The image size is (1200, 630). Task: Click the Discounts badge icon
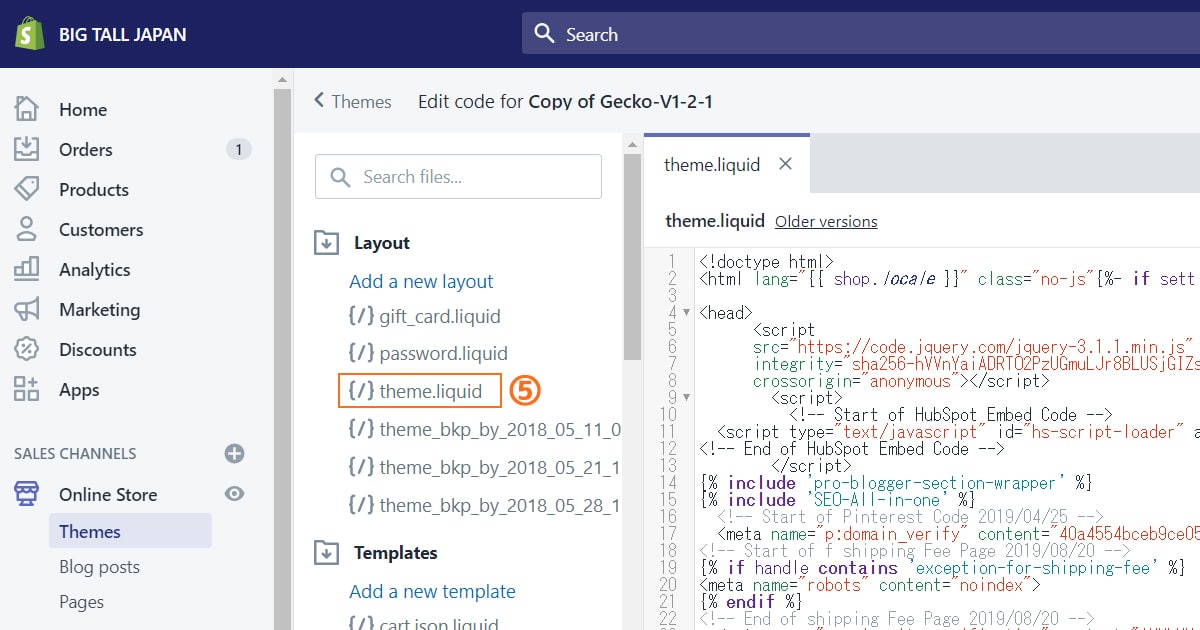click(27, 349)
